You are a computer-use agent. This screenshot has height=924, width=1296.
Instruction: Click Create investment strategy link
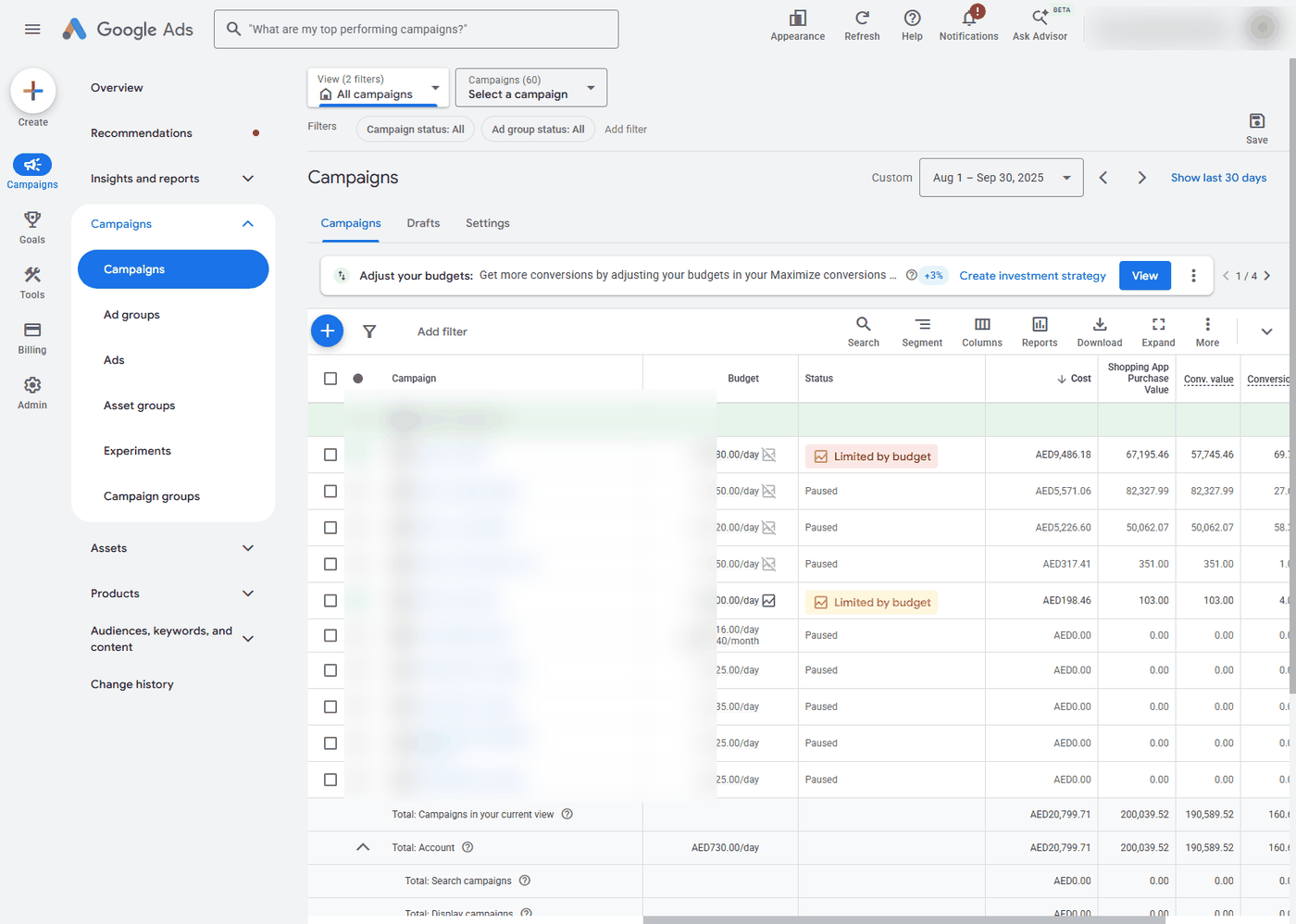[1032, 276]
